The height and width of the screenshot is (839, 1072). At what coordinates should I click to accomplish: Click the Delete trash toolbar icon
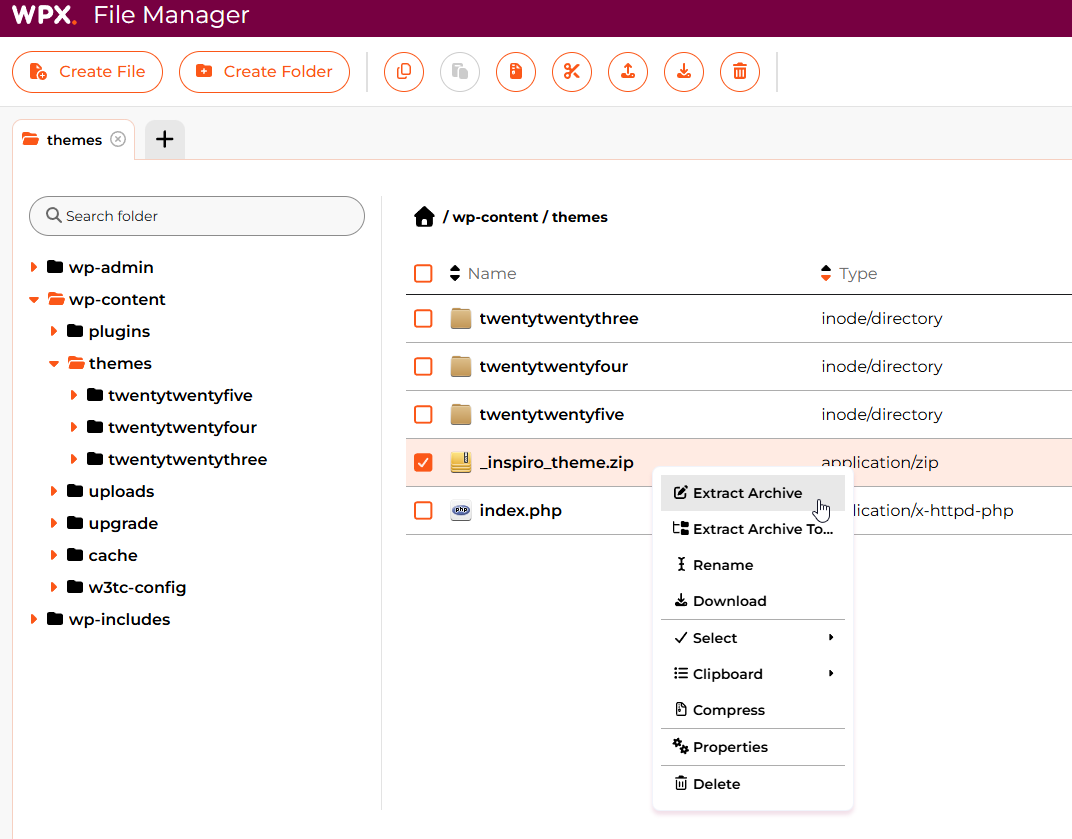(740, 72)
